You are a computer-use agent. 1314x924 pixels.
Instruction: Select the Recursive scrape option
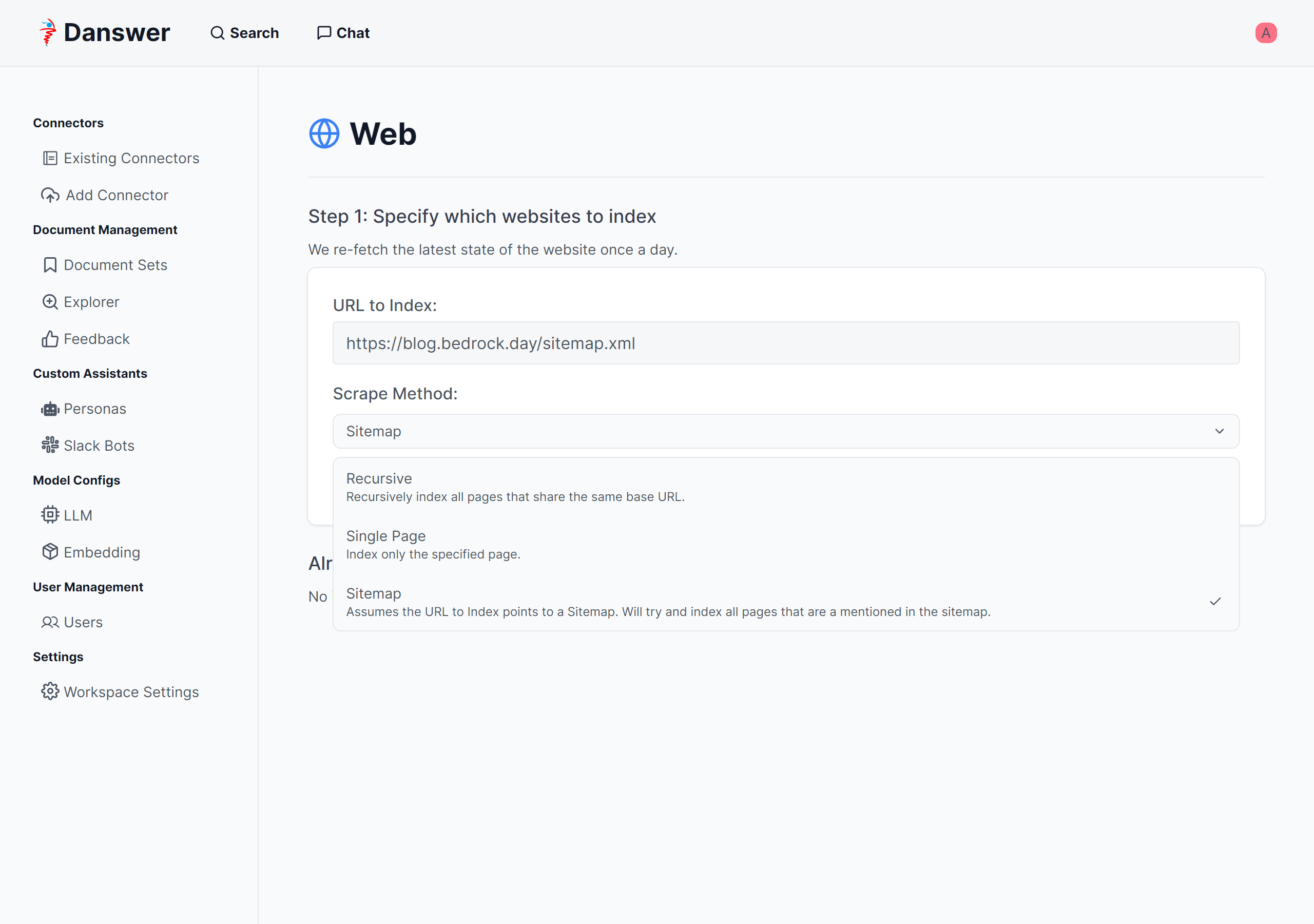pos(515,487)
